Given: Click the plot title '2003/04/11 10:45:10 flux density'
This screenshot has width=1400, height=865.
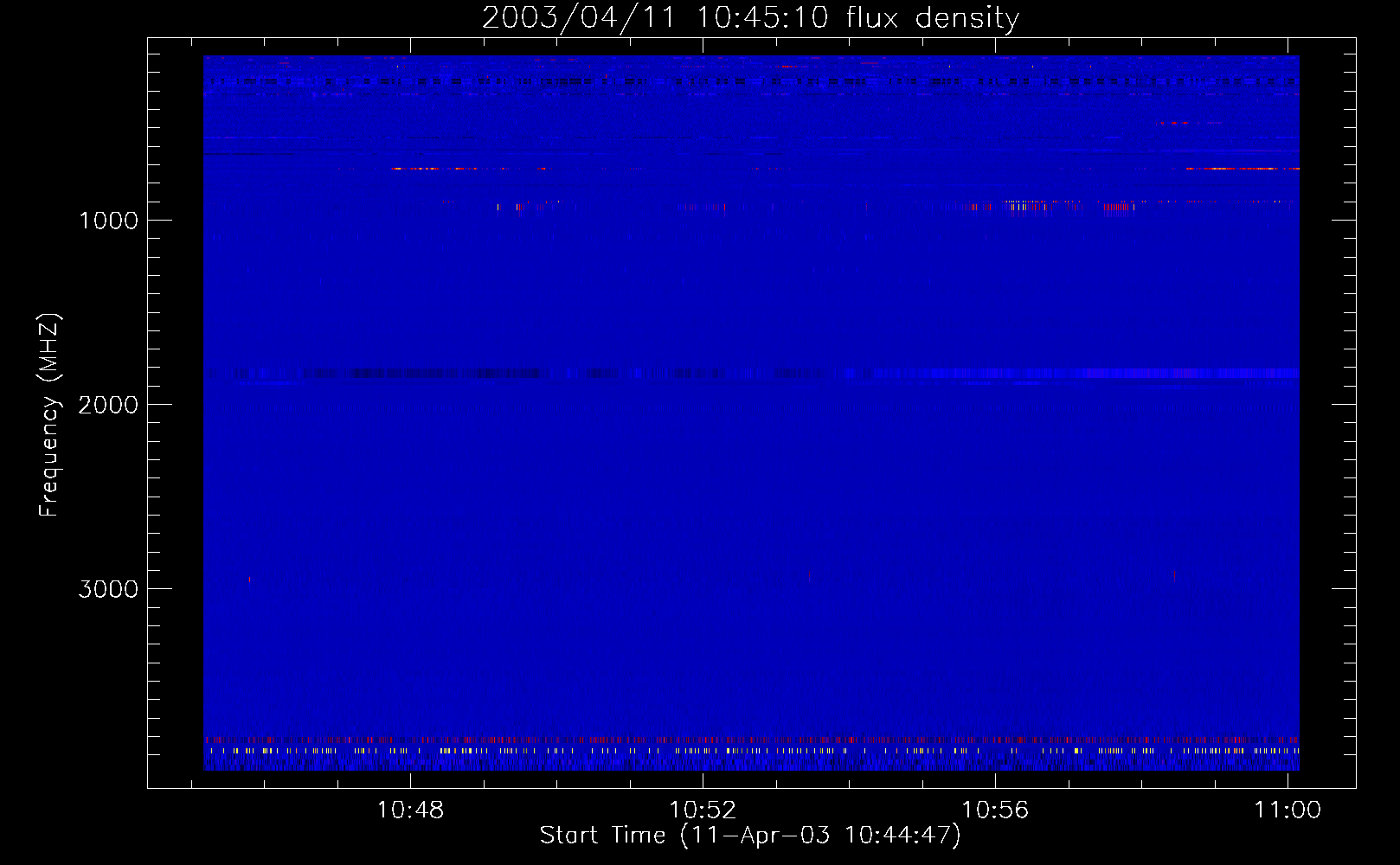Looking at the screenshot, I should (750, 17).
